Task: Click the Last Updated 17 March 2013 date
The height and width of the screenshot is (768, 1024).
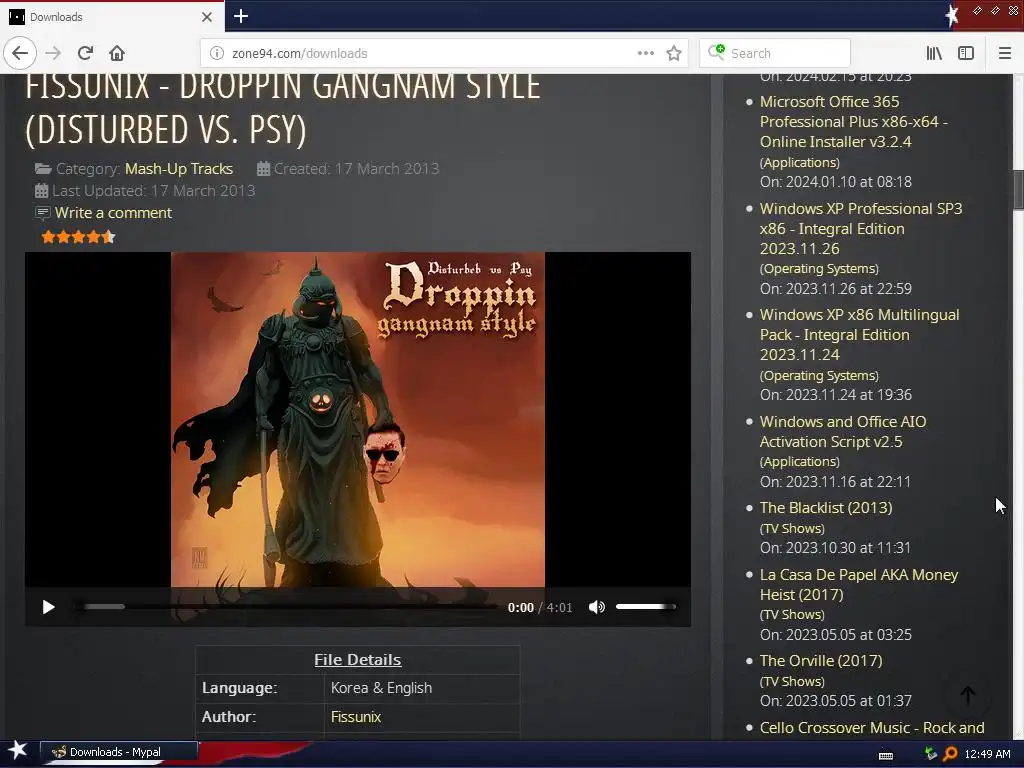Action: [x=153, y=191]
